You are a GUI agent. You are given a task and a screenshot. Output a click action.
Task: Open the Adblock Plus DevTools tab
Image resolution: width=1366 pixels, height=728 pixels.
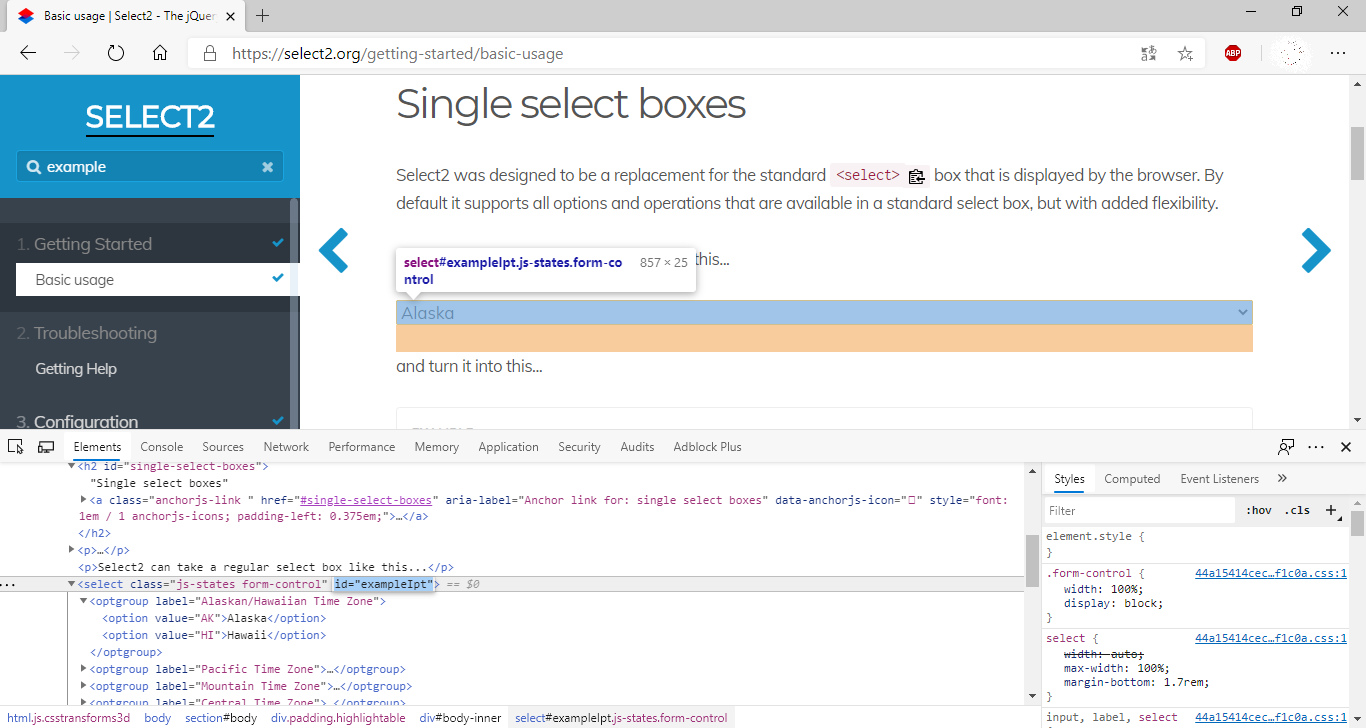(708, 447)
